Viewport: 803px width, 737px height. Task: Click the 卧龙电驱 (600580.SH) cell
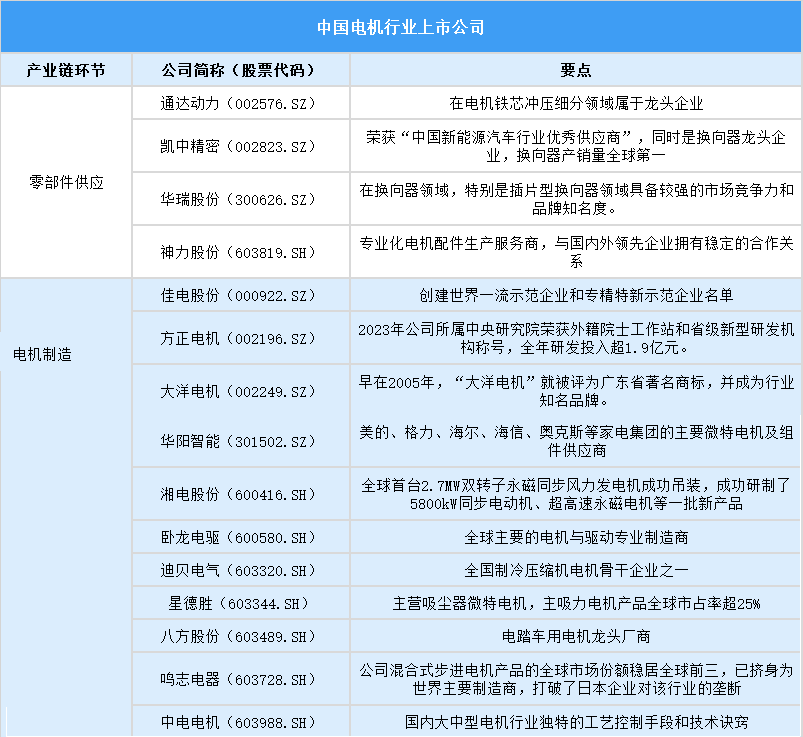(238, 537)
